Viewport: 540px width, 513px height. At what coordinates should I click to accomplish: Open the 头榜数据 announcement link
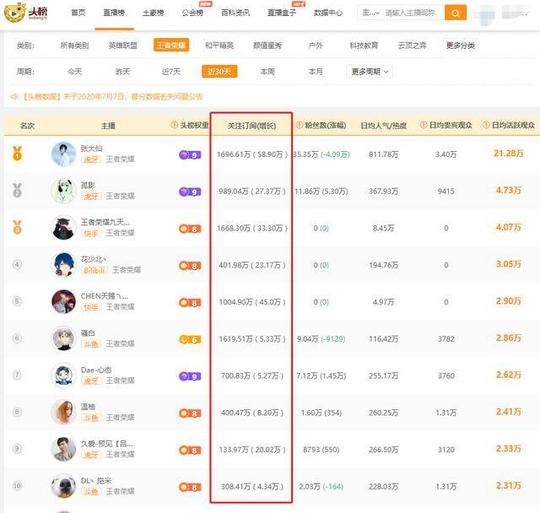point(113,97)
